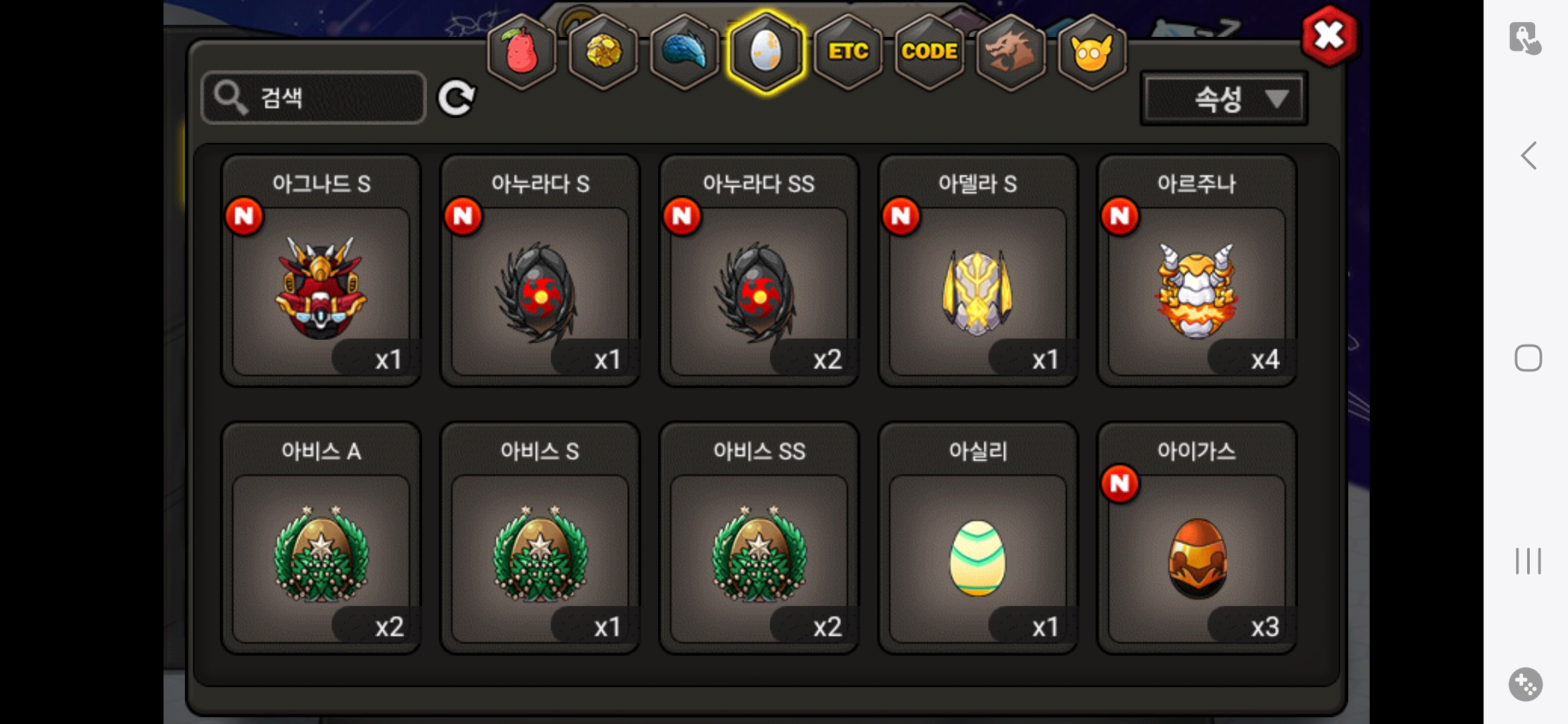1568x724 pixels.
Task: Select the 아누라다 SS egg
Action: [x=759, y=271]
